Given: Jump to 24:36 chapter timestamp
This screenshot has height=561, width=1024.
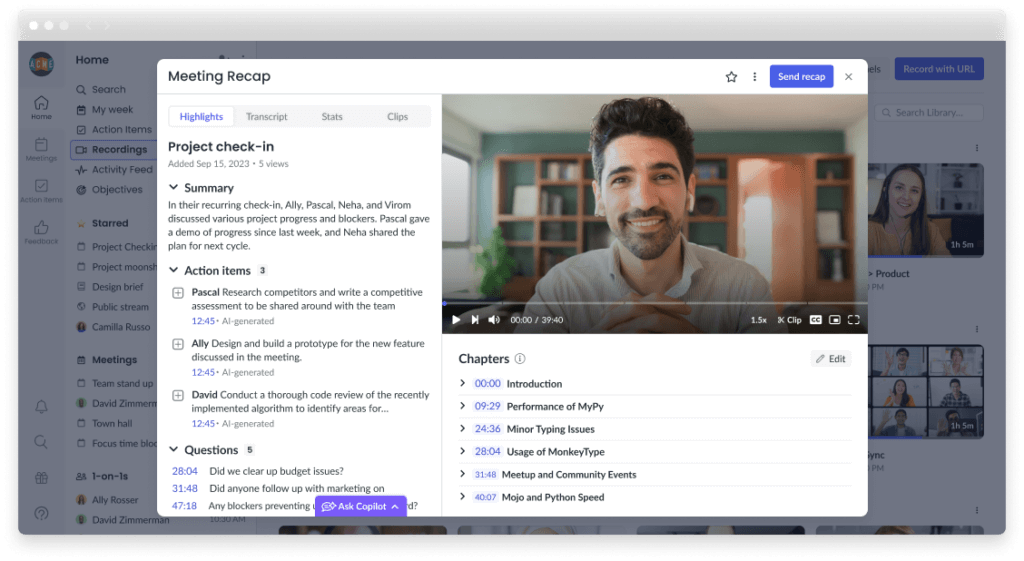Looking at the screenshot, I should tap(487, 429).
